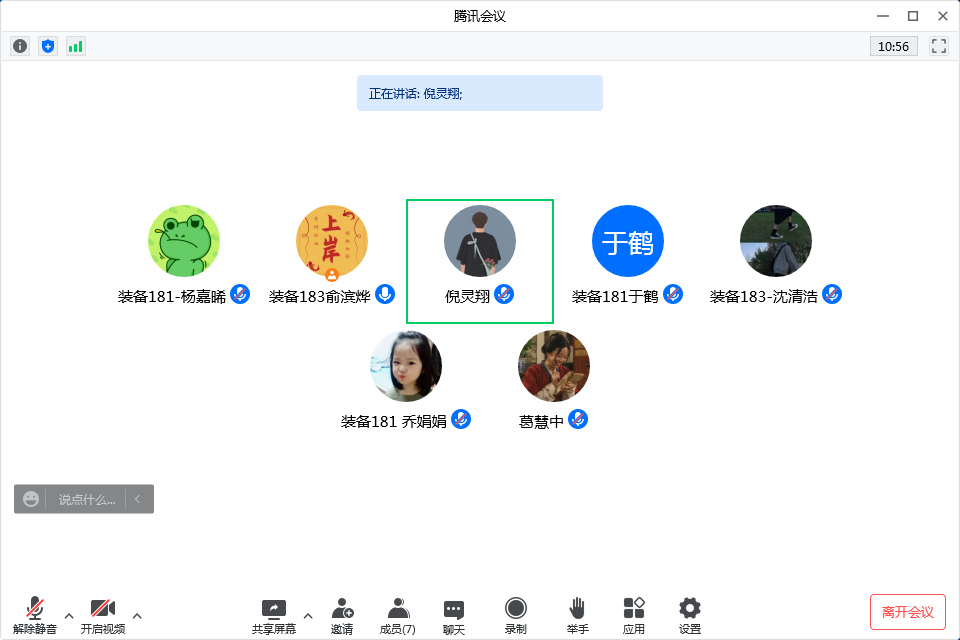Expand video options arrow beside 开启视频
The image size is (960, 640).
(x=137, y=616)
